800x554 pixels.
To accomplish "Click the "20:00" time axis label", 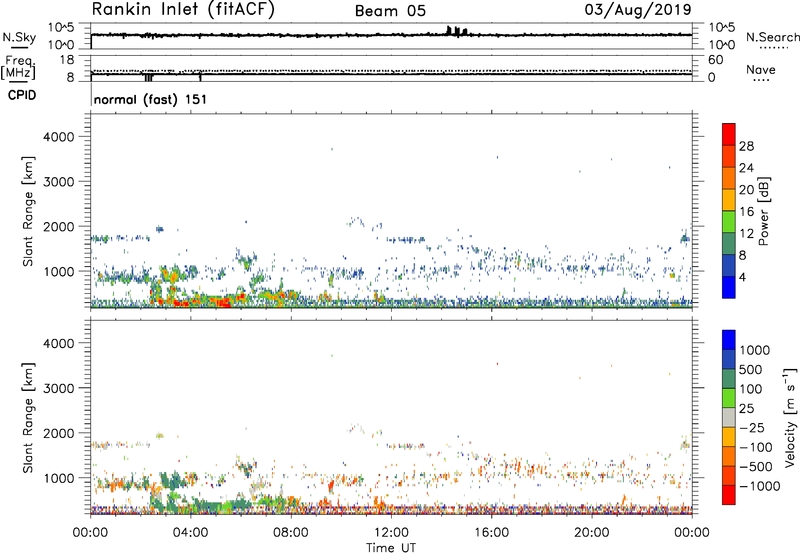I will [x=591, y=533].
